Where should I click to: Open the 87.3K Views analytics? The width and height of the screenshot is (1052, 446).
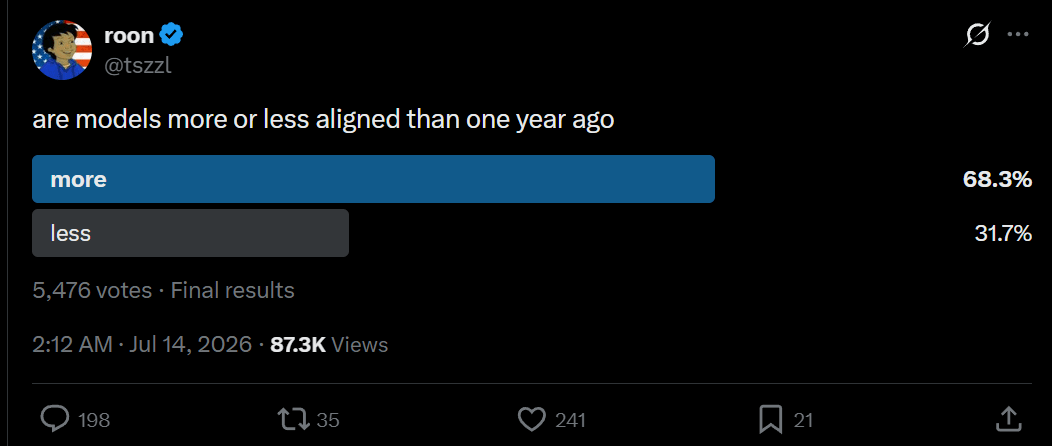[x=329, y=345]
